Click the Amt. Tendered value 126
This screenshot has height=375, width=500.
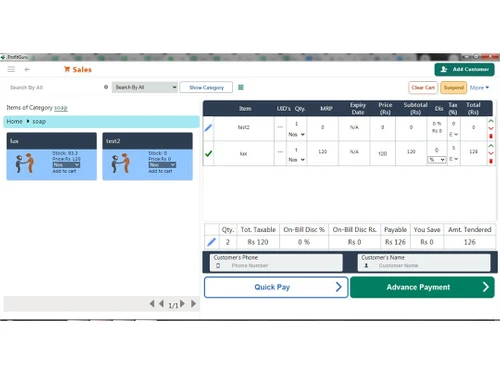[x=470, y=242]
